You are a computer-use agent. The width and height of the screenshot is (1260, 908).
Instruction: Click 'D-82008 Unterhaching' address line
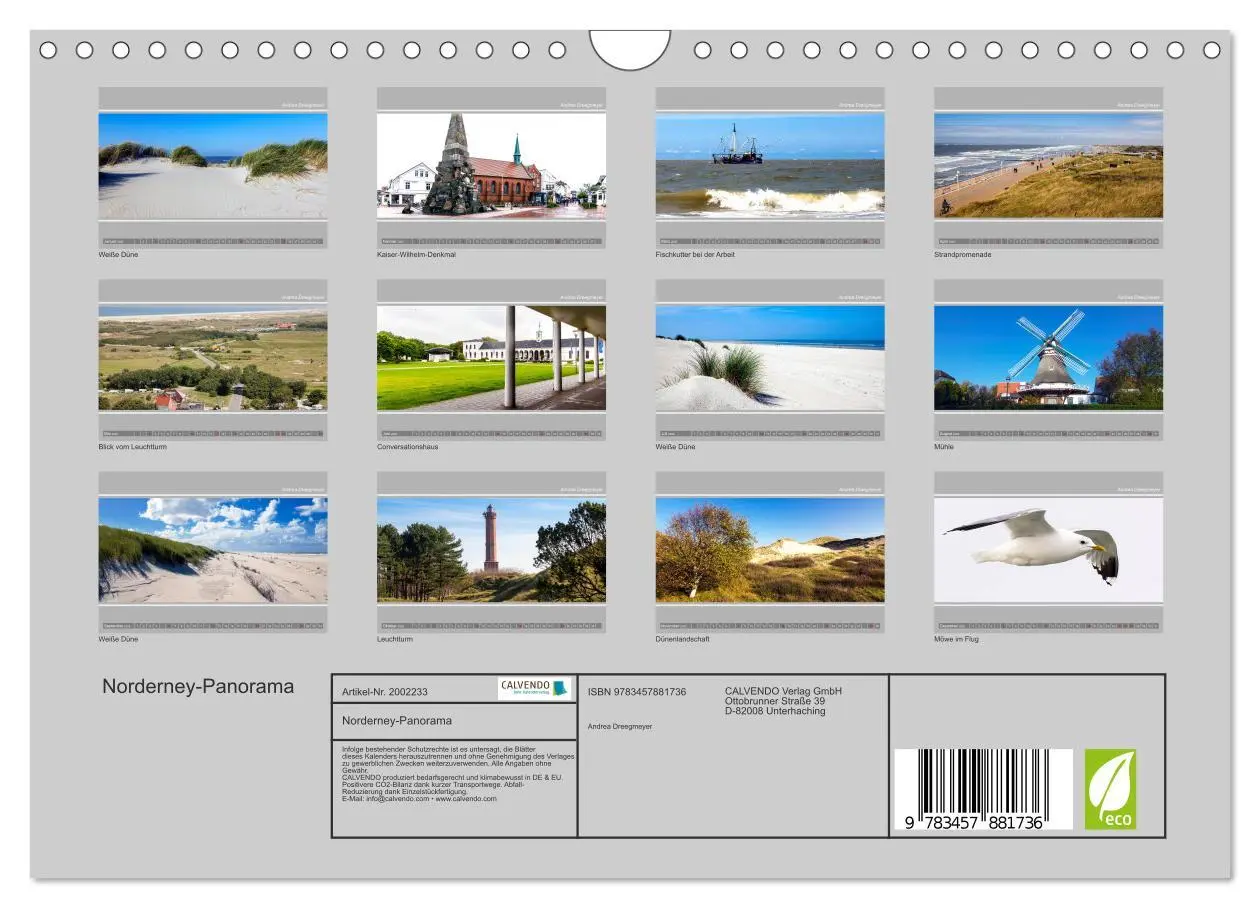pos(775,711)
